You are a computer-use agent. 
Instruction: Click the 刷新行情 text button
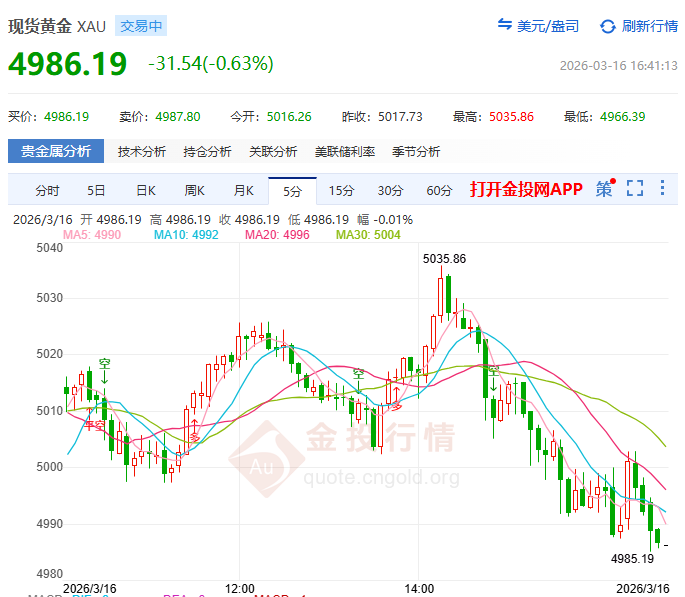pos(650,26)
